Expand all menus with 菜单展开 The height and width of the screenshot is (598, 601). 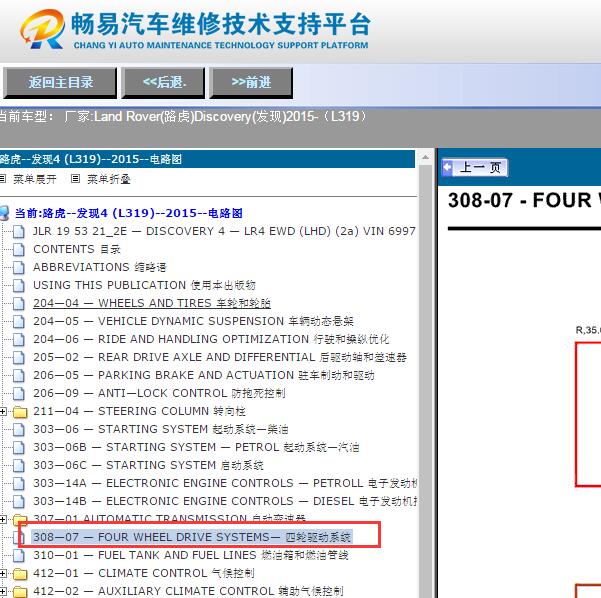pyautogui.click(x=34, y=179)
